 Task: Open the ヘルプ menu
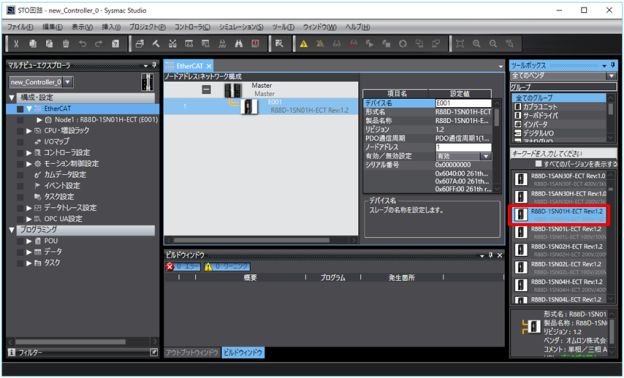coord(357,27)
